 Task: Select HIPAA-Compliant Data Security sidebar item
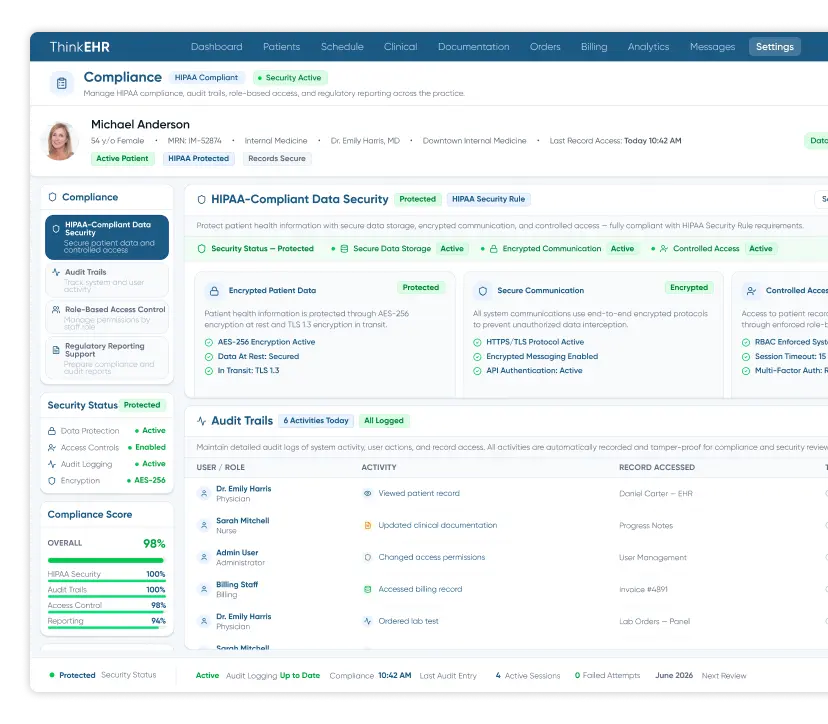coord(107,237)
